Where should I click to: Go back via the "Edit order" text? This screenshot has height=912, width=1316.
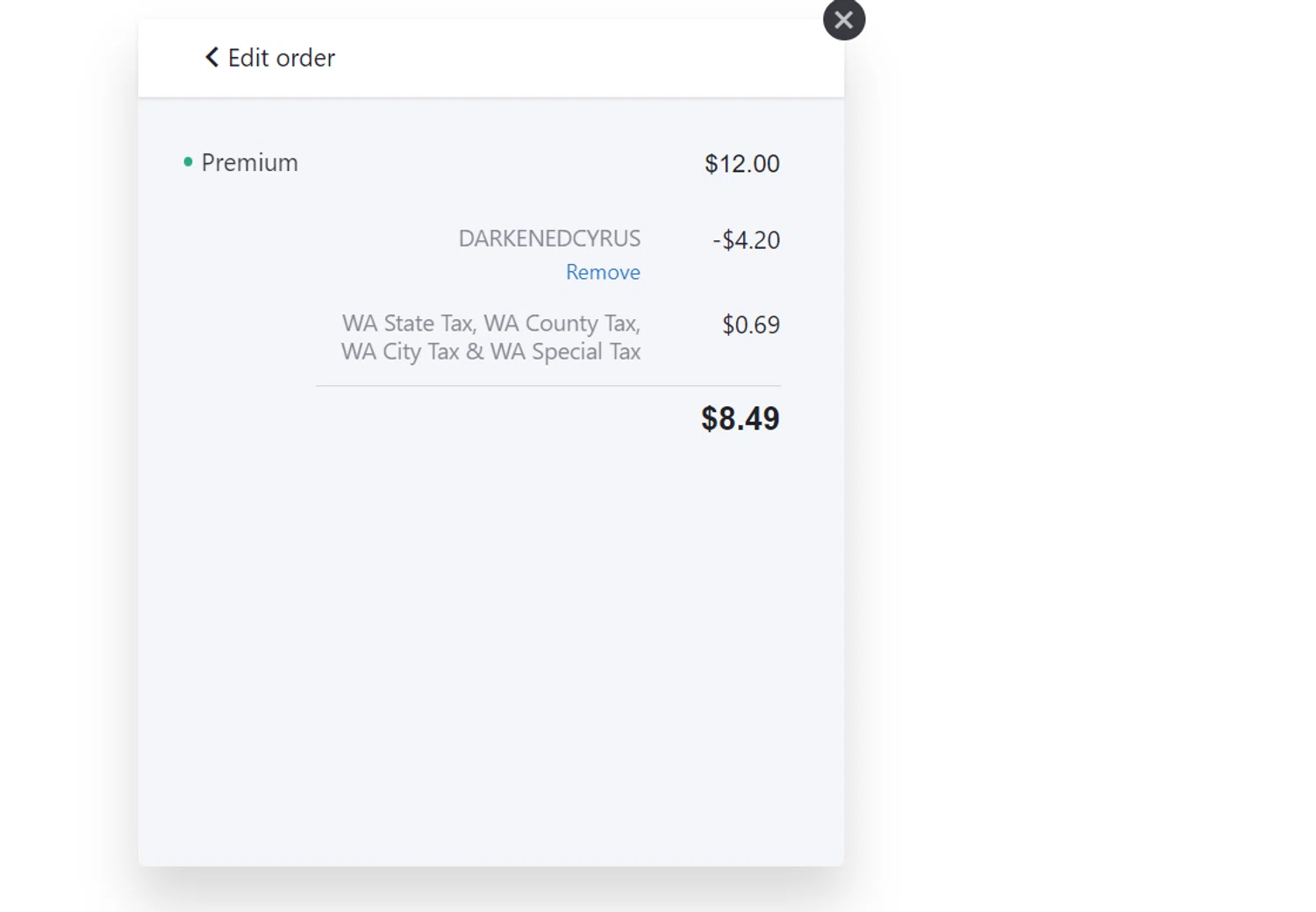point(281,58)
